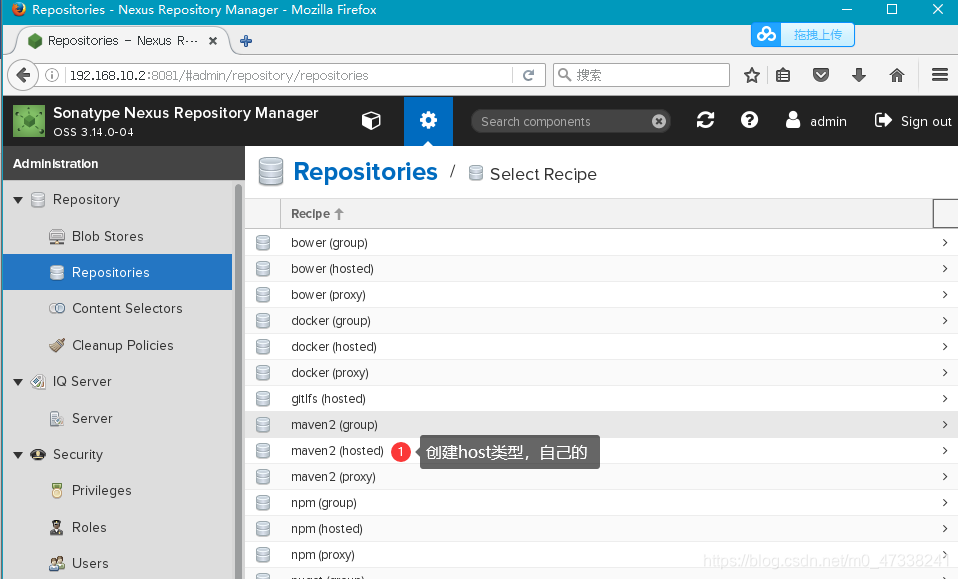Click the address bar URL
This screenshot has height=579, width=958.
pos(219,75)
